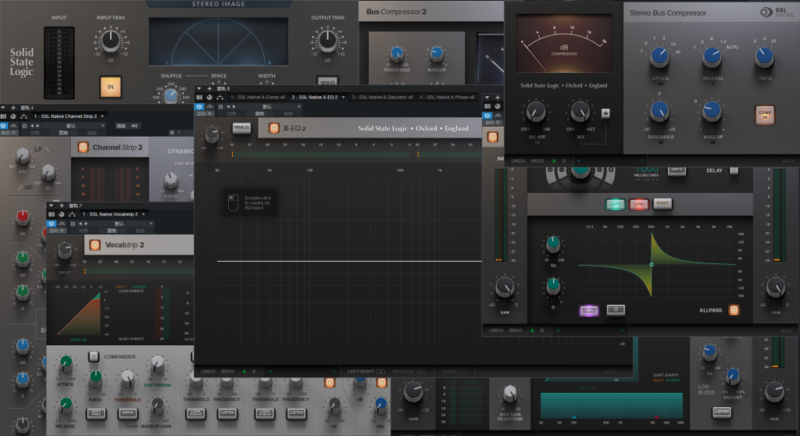Click the SSL Native logo on Stereo Bus Compressor
The image size is (800, 436).
pos(773,13)
